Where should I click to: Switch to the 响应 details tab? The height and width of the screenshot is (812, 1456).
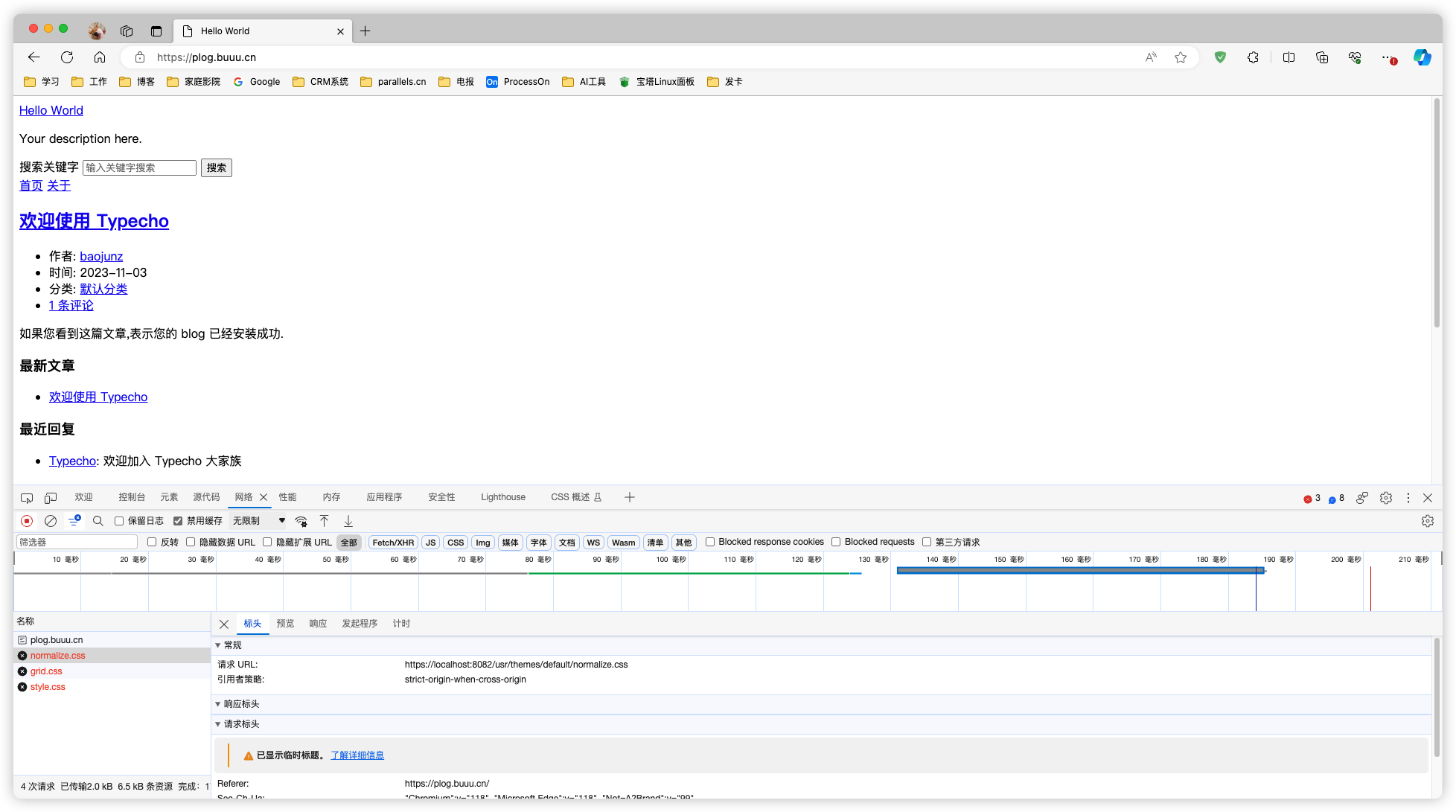point(318,624)
